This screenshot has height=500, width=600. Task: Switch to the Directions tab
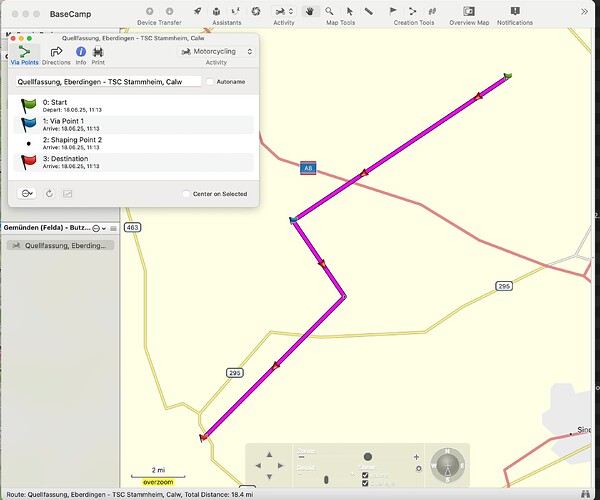[x=56, y=55]
